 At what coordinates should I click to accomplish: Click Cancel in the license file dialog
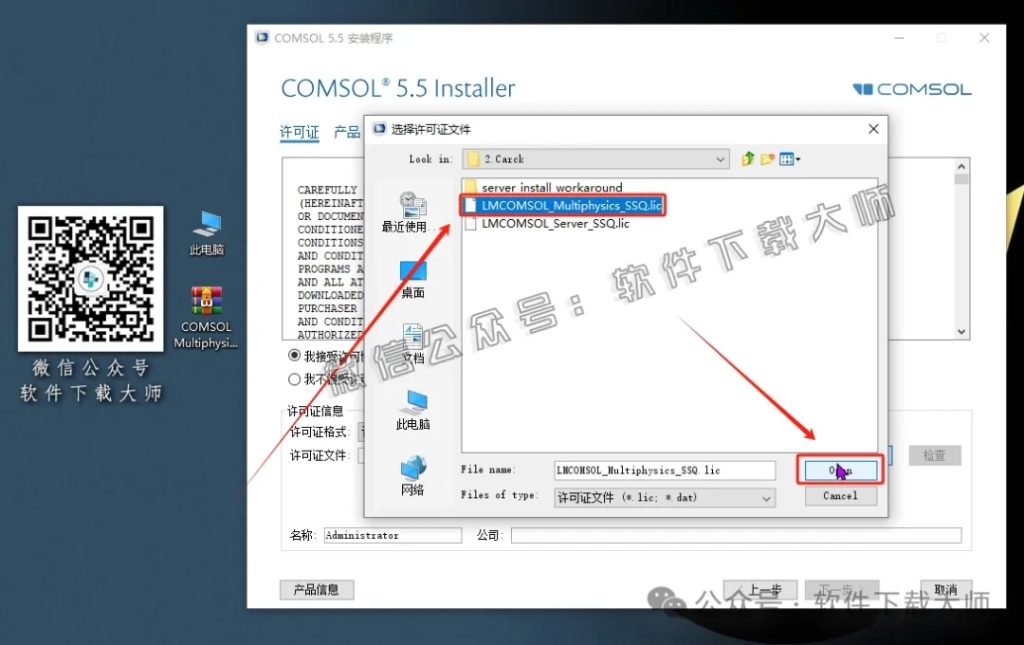(x=839, y=496)
